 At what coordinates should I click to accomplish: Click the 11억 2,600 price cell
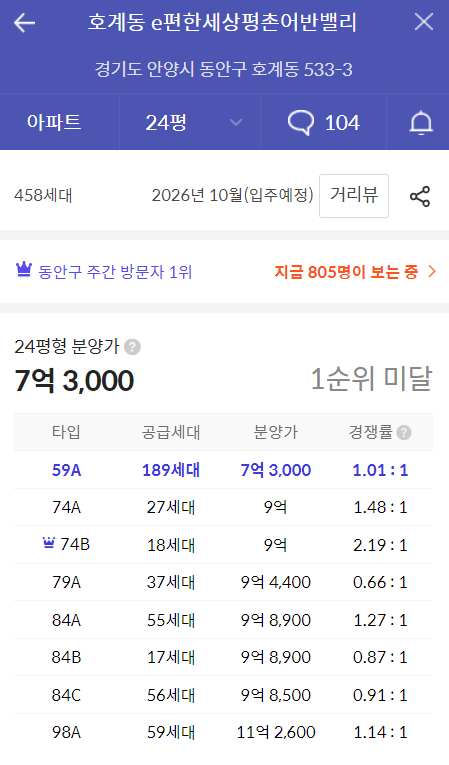click(x=276, y=732)
